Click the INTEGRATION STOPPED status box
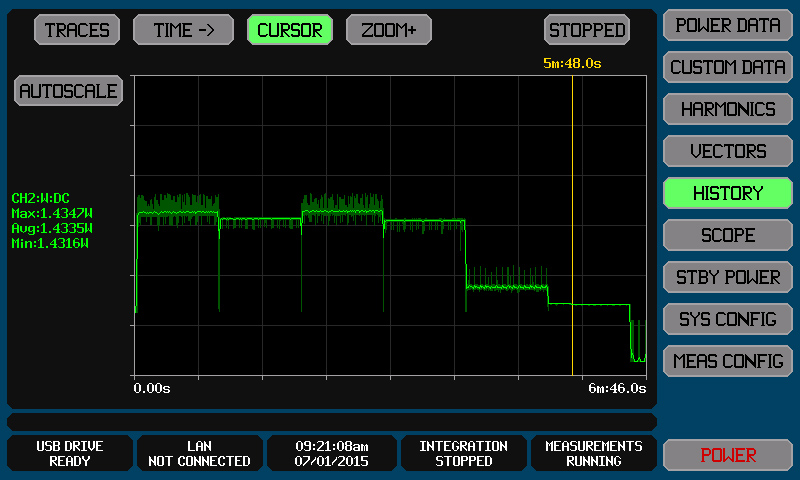The height and width of the screenshot is (480, 800). 464,453
